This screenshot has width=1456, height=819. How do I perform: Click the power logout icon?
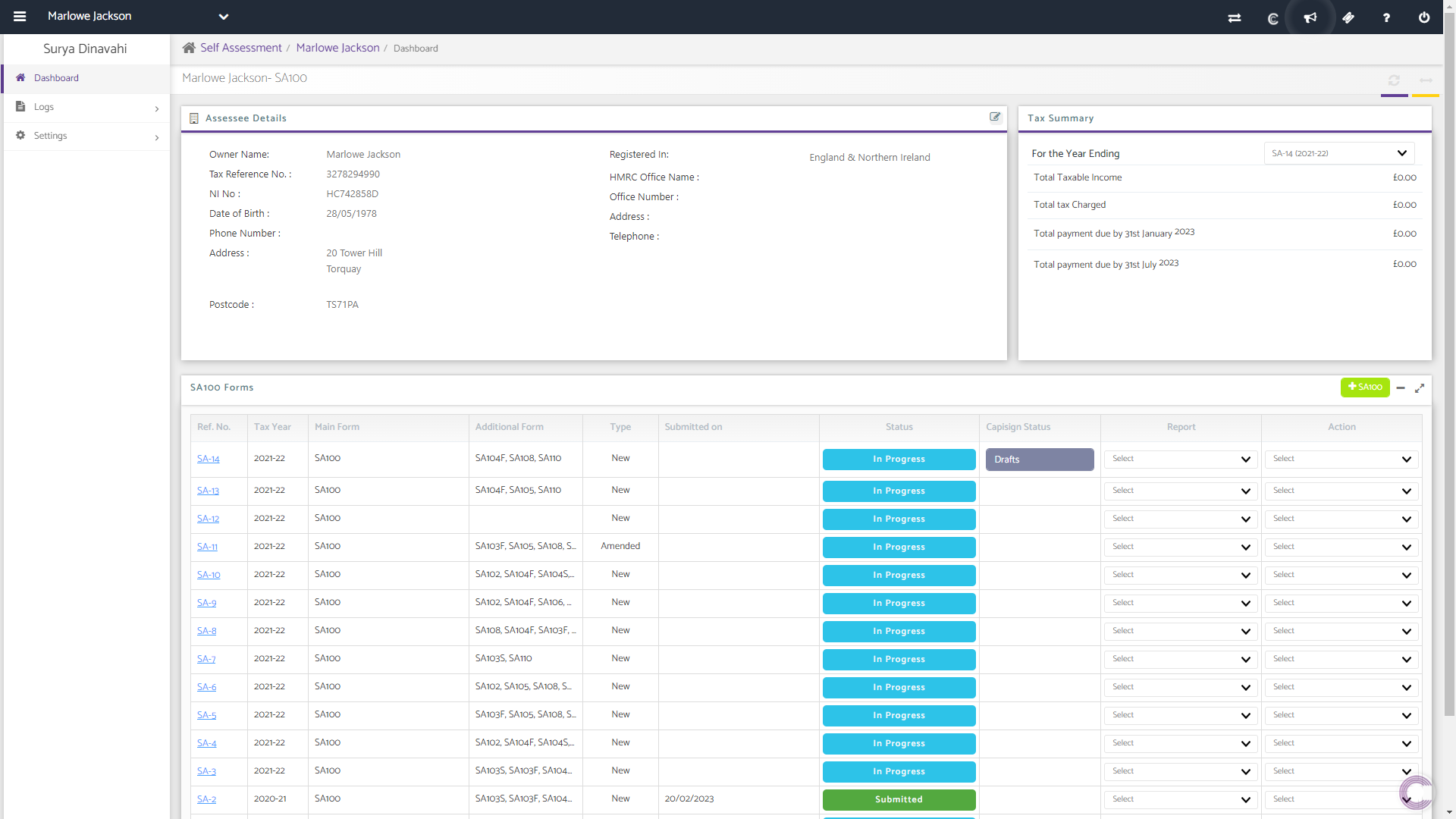tap(1424, 17)
